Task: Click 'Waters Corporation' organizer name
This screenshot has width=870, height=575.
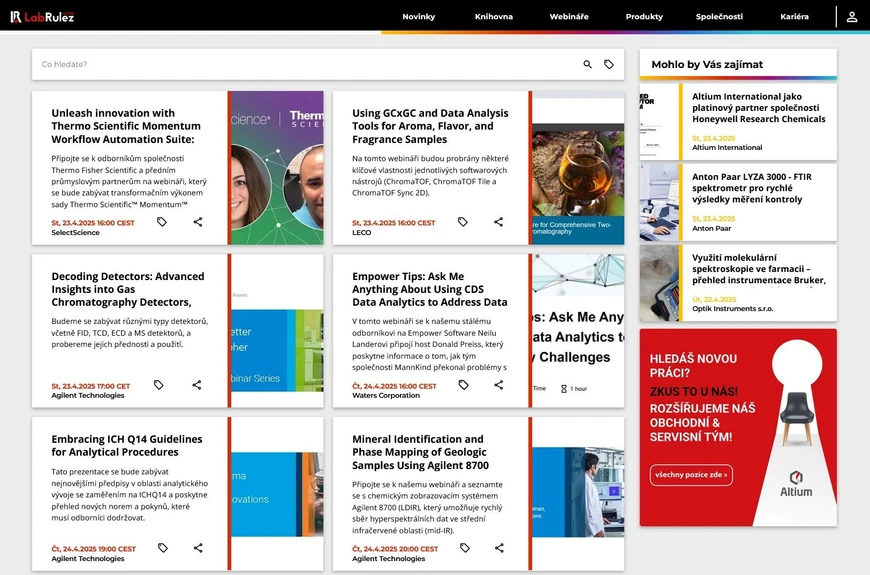Action: click(386, 396)
